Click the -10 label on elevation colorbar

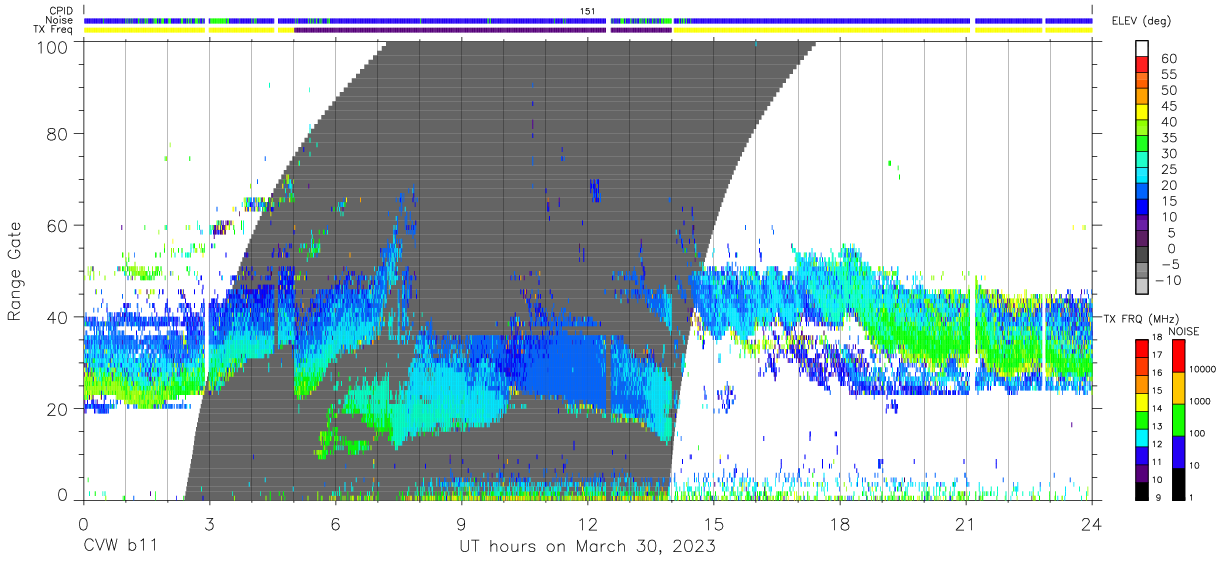pyautogui.click(x=1169, y=280)
